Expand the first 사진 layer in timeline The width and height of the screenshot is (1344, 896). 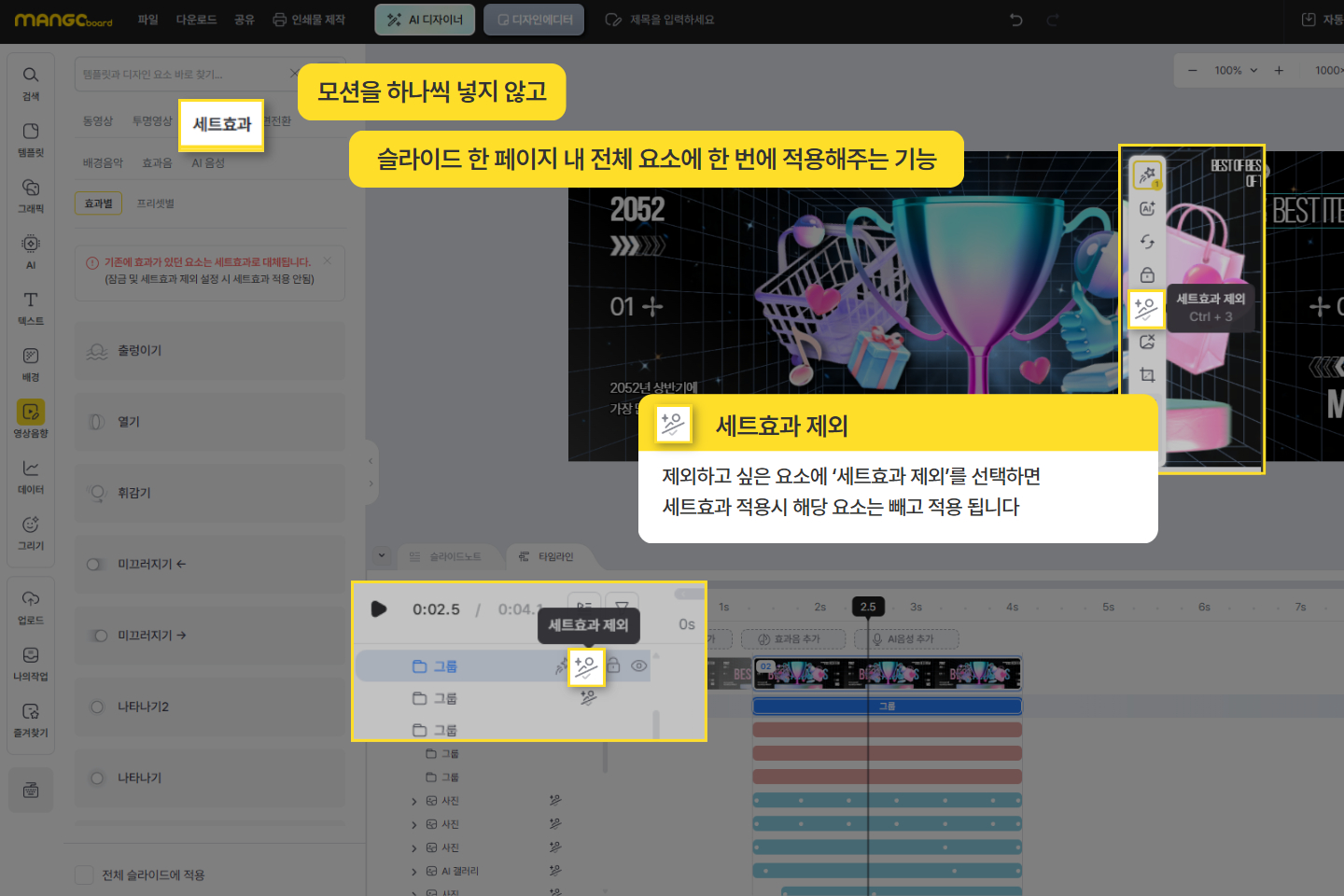[414, 801]
